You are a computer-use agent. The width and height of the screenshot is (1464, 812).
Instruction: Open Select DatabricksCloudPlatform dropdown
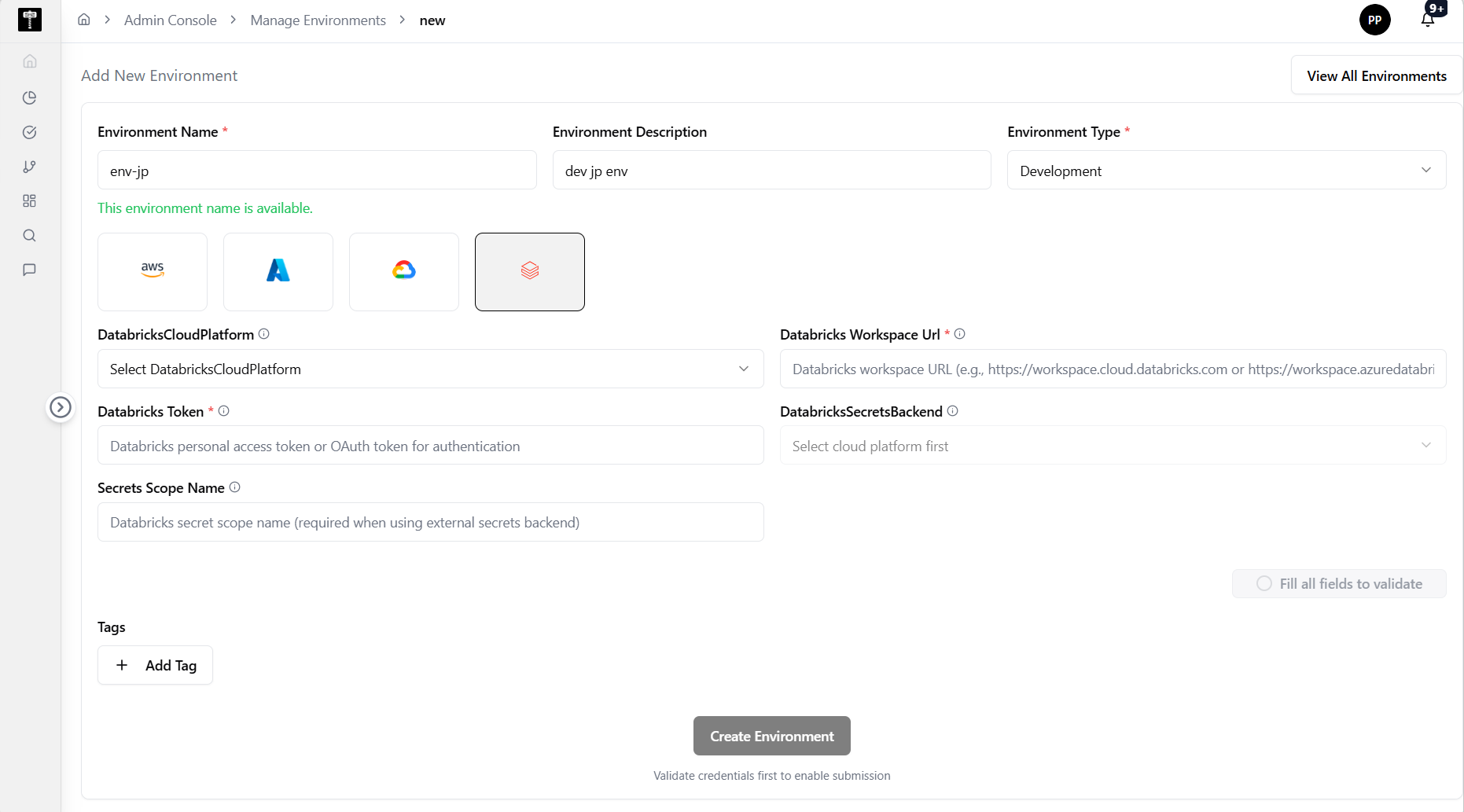[x=431, y=369]
